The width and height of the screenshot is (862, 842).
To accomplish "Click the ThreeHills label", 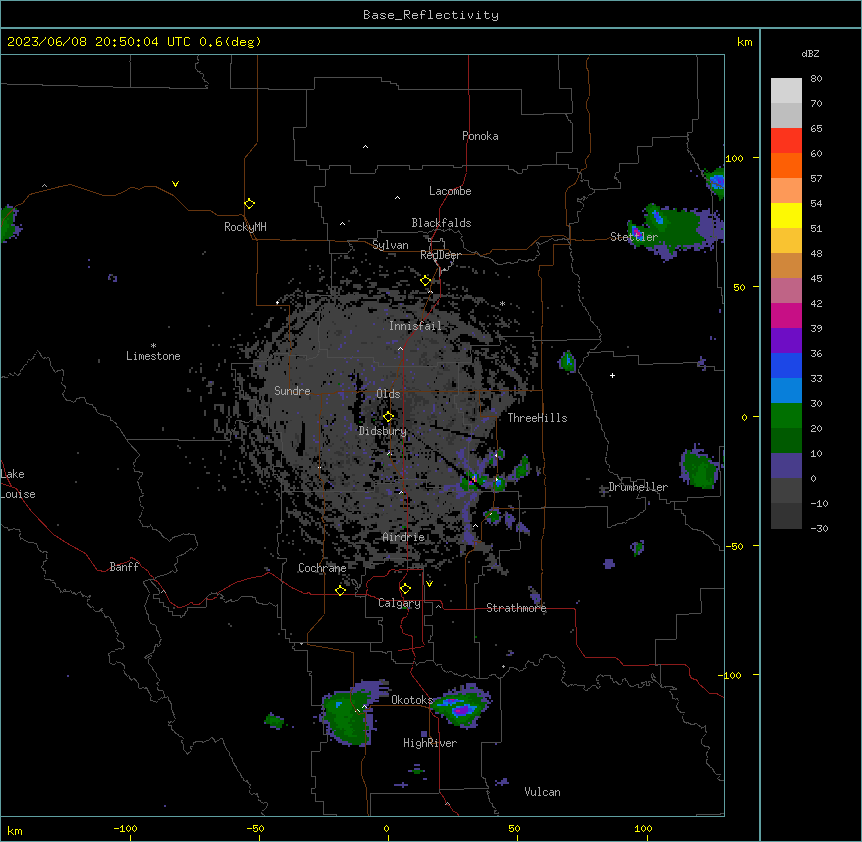I will (537, 418).
